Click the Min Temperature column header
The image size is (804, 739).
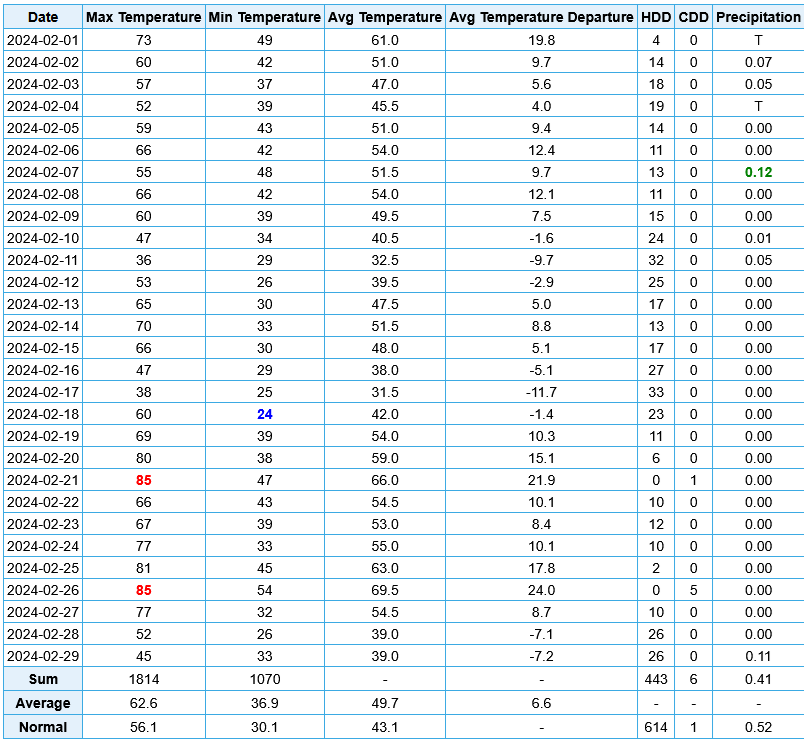(x=264, y=17)
